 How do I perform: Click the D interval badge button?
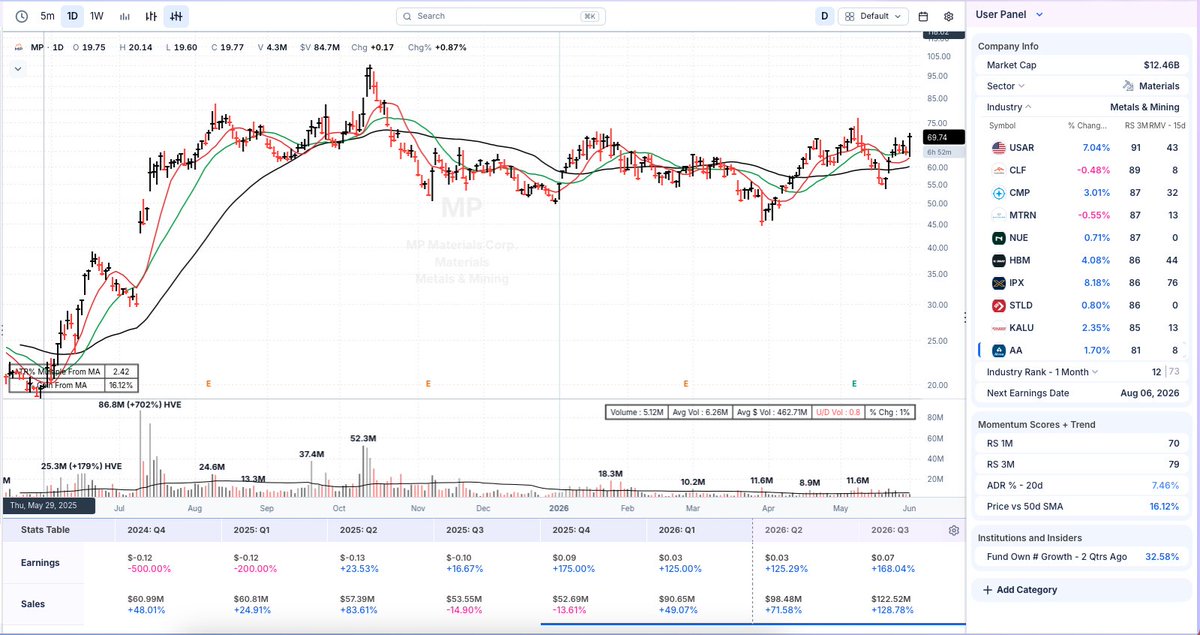pos(824,16)
